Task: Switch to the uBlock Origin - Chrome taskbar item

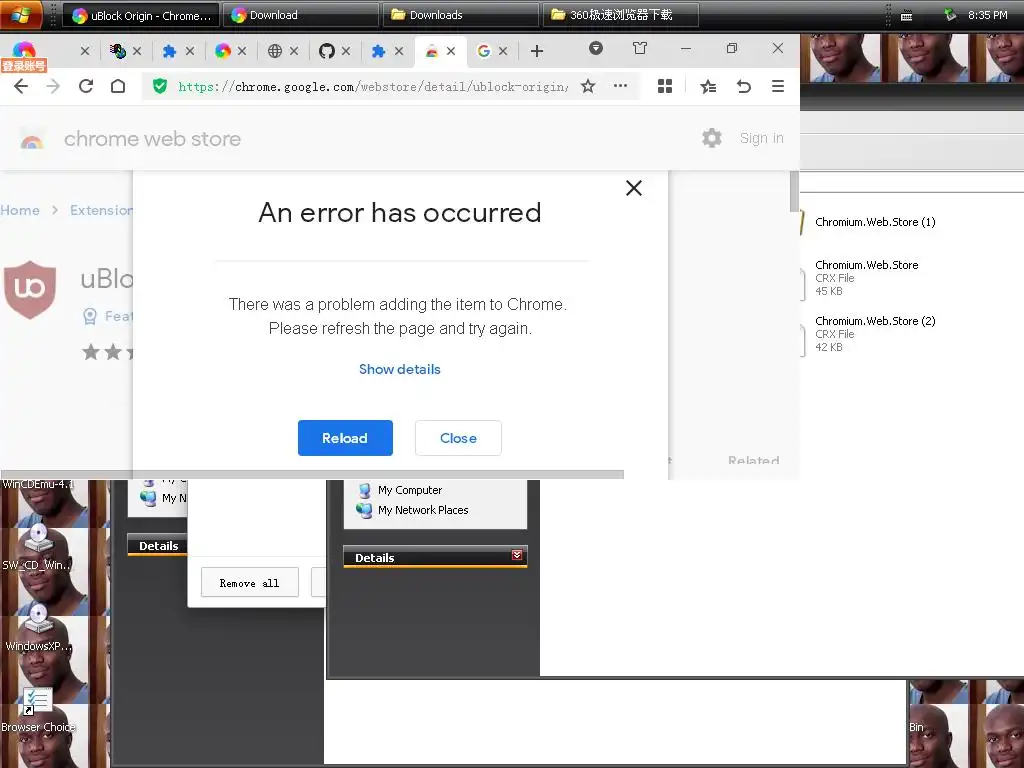Action: point(142,15)
